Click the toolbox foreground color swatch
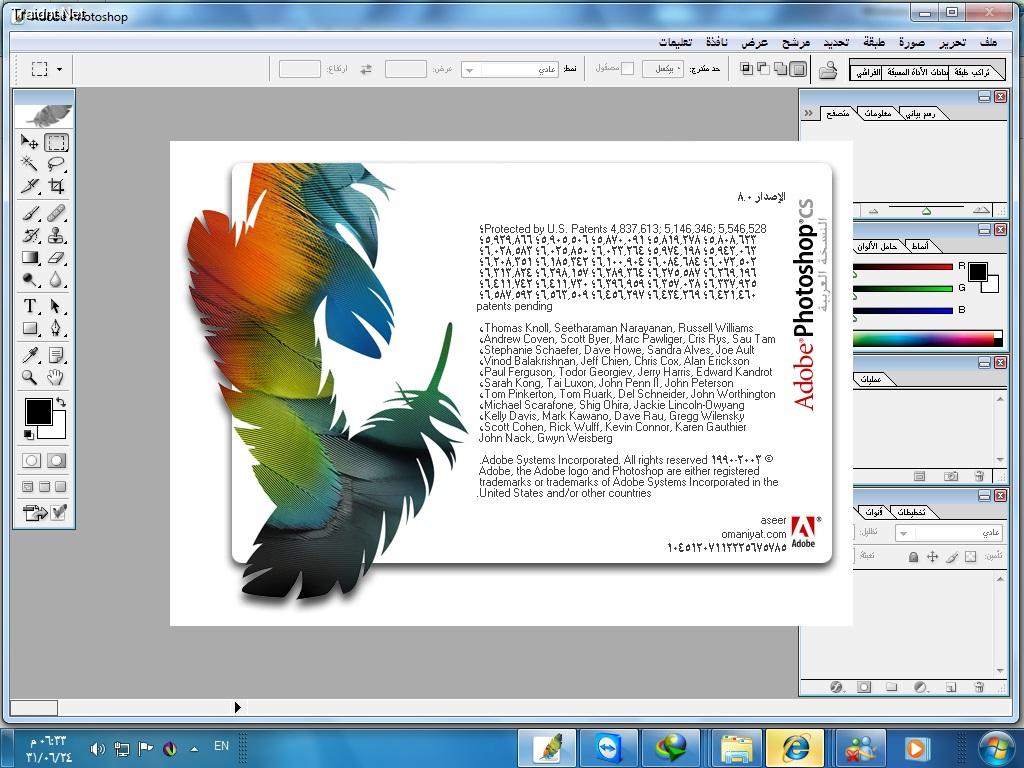Image resolution: width=1024 pixels, height=768 pixels. pos(39,411)
